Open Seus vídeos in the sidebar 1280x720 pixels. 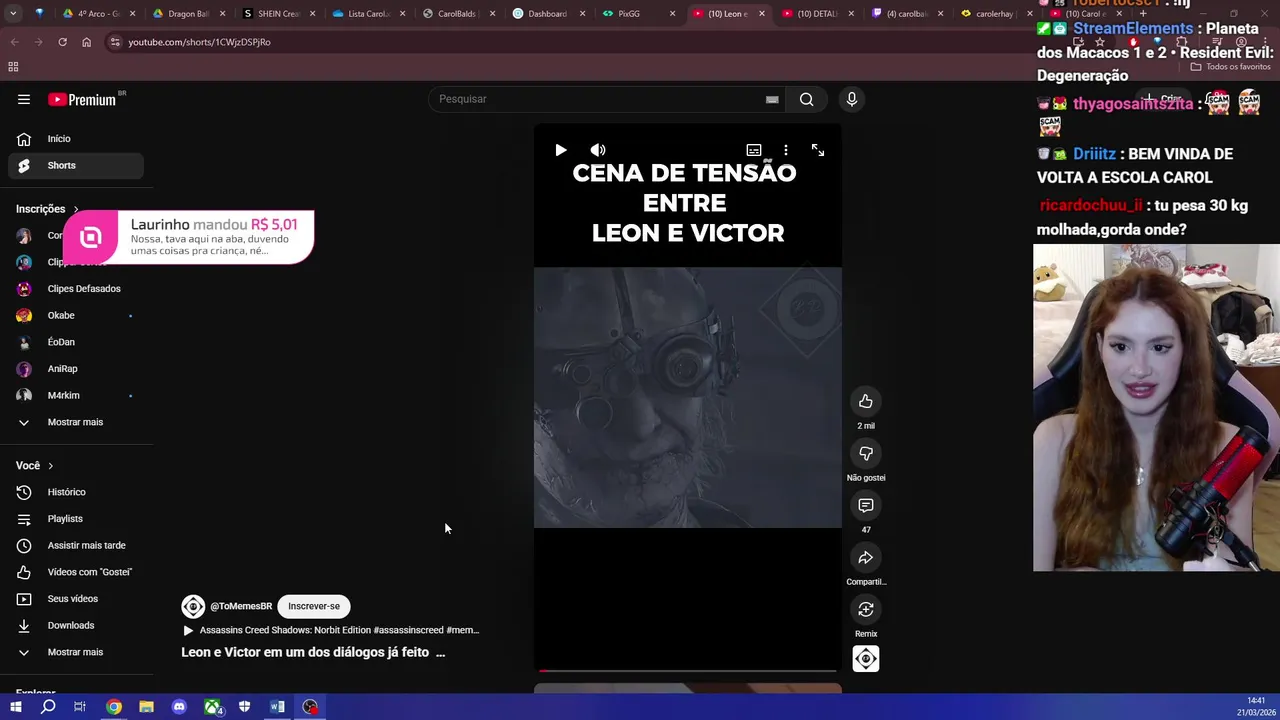76,599
